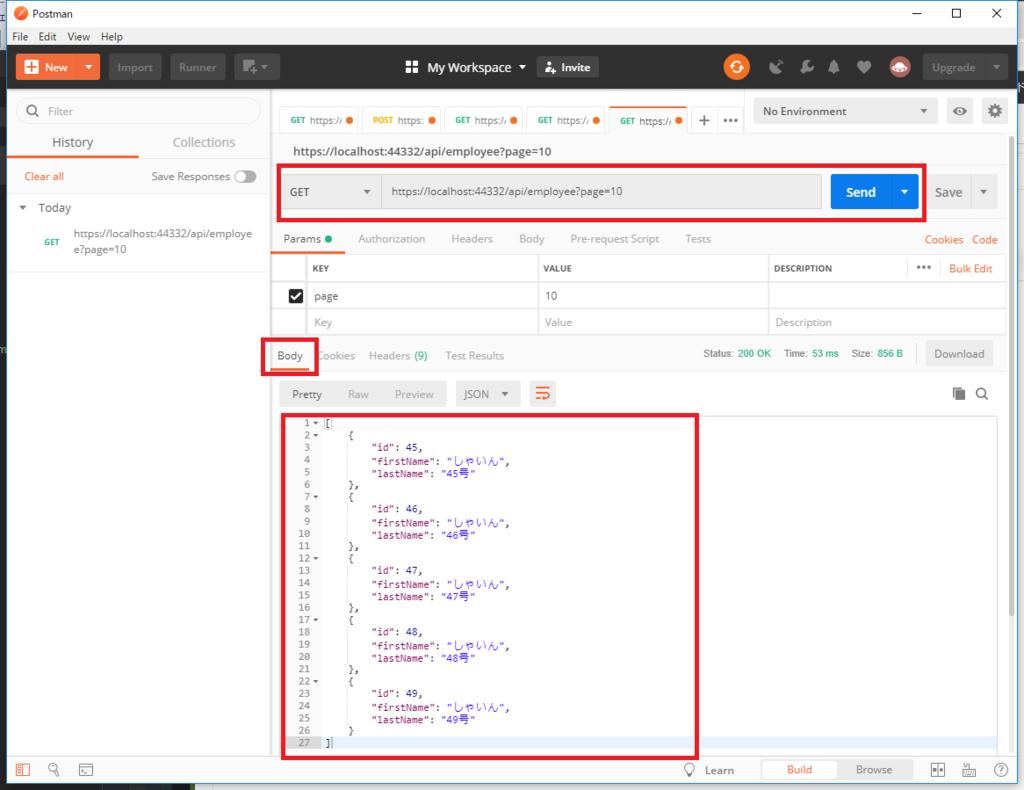Click the Code link
The image size is (1024, 790).
(x=984, y=240)
